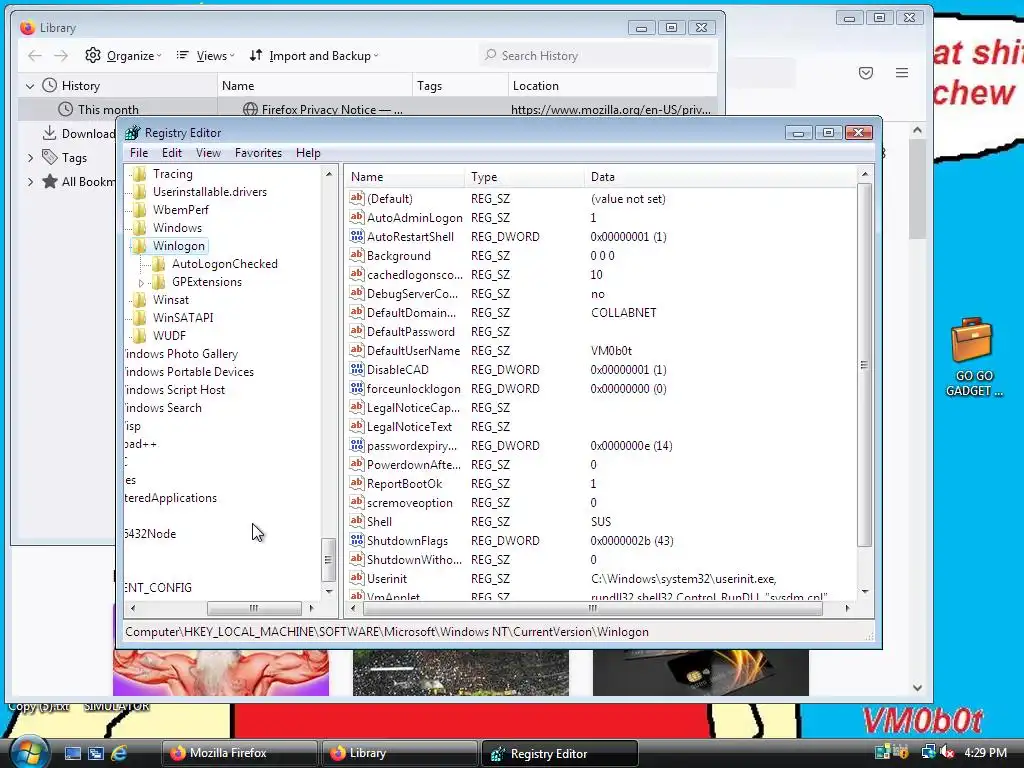Click the Library back arrow button

click(x=35, y=56)
